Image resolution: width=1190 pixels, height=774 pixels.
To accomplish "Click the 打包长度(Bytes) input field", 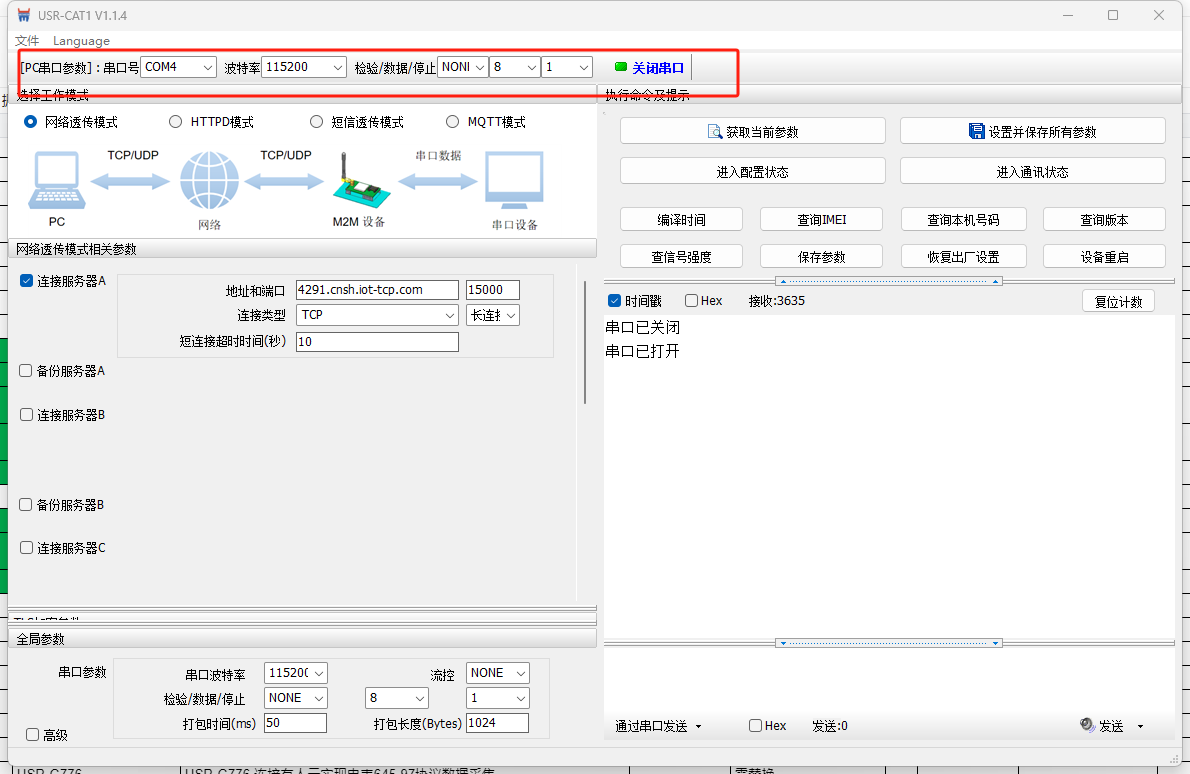I will click(x=497, y=723).
